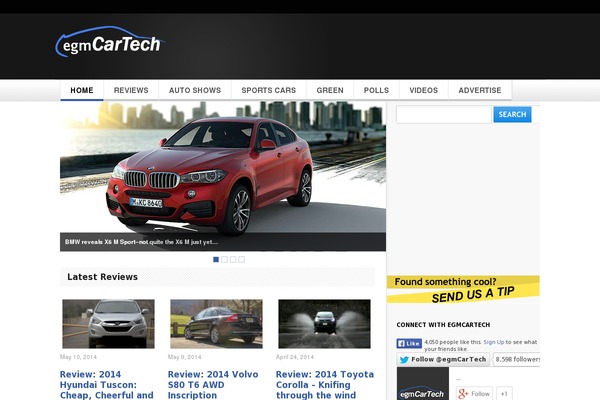Click the Send Us A Tip banner
The image size is (600, 400).
coord(463,289)
